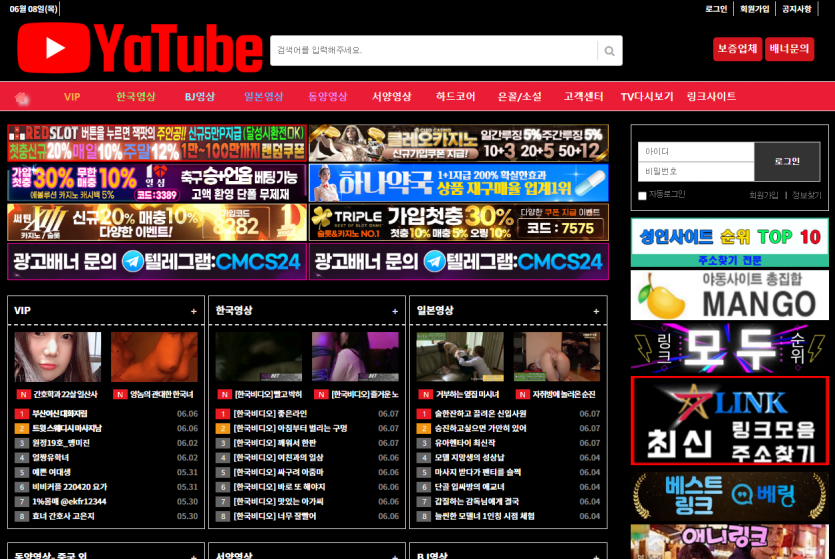Open the 동양영상 menu item

tap(328, 97)
